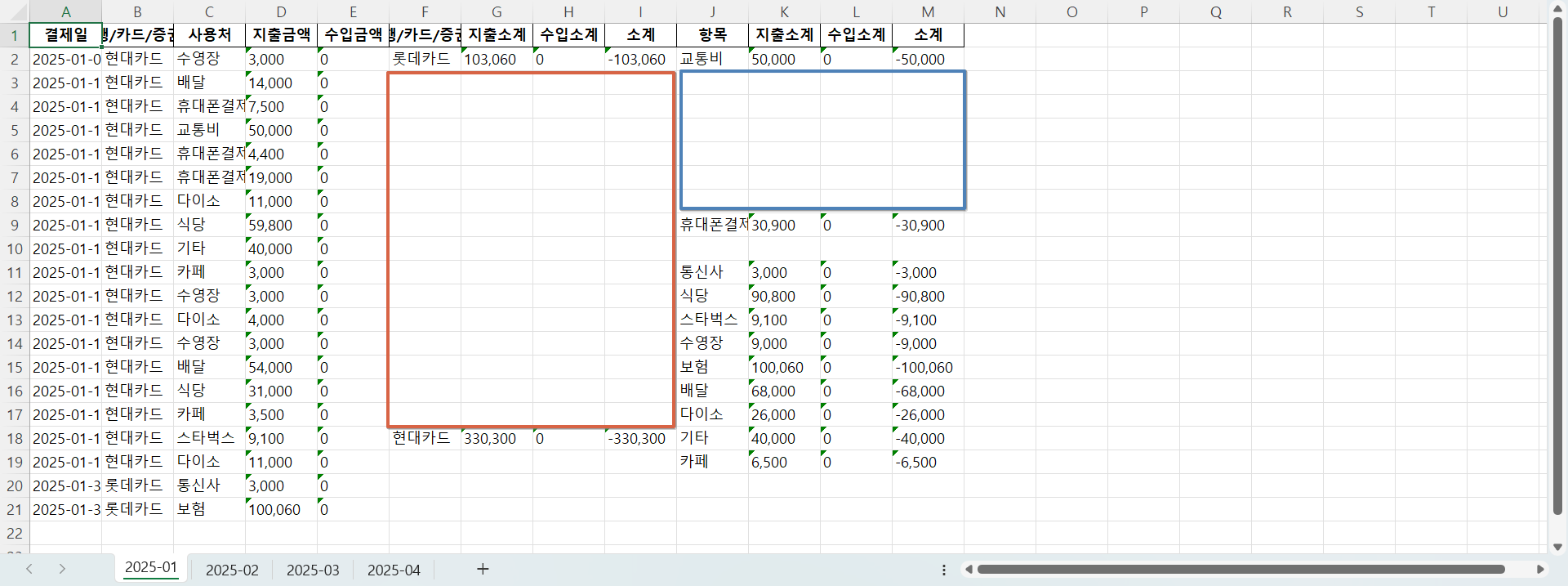Viewport: 1568px width, 586px height.
Task: Click vertical scrollbar down arrow
Action: (1557, 548)
